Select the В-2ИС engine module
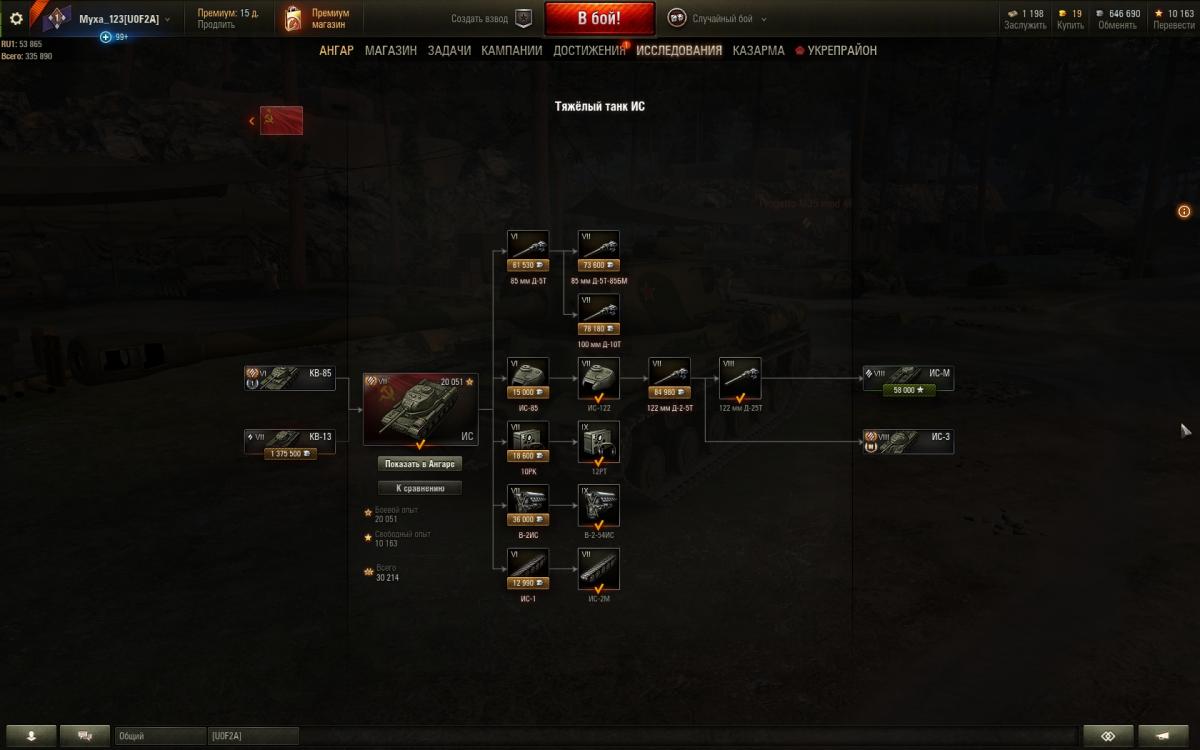This screenshot has width=1200, height=750. [528, 505]
